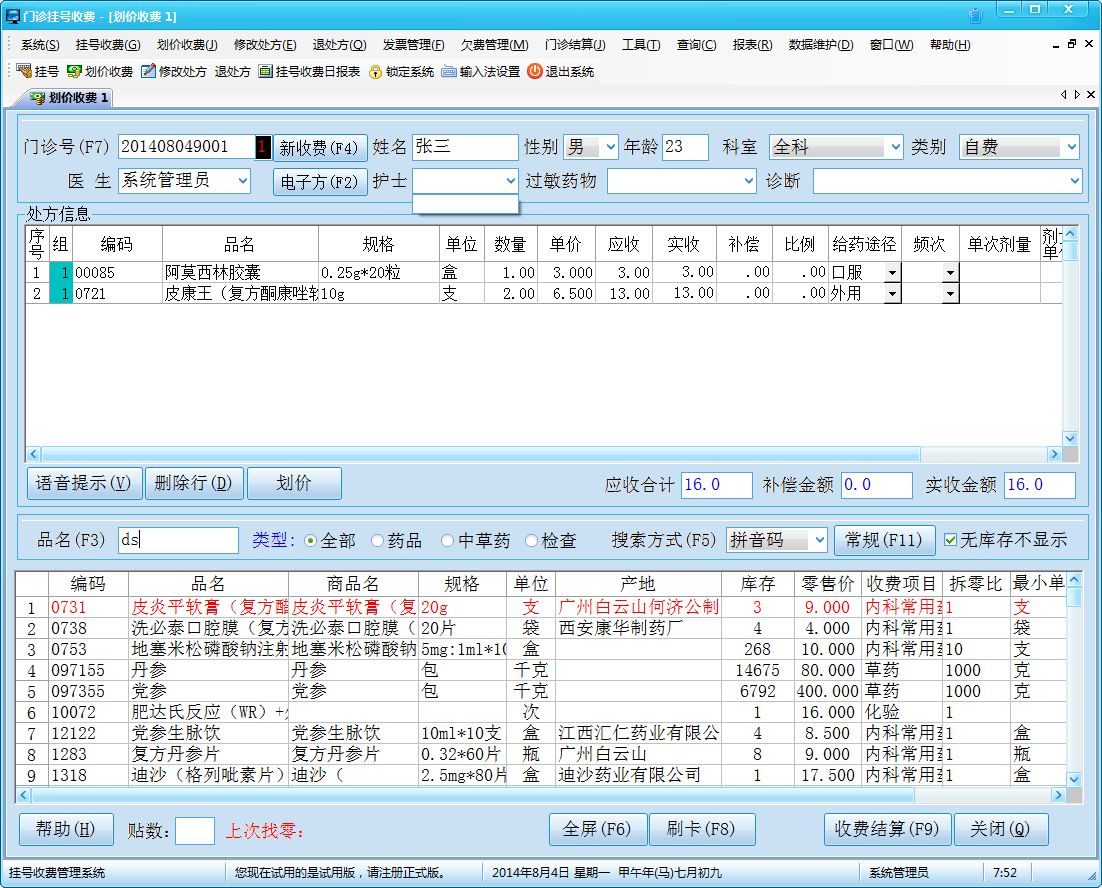Click the 年龄 input field

(685, 148)
